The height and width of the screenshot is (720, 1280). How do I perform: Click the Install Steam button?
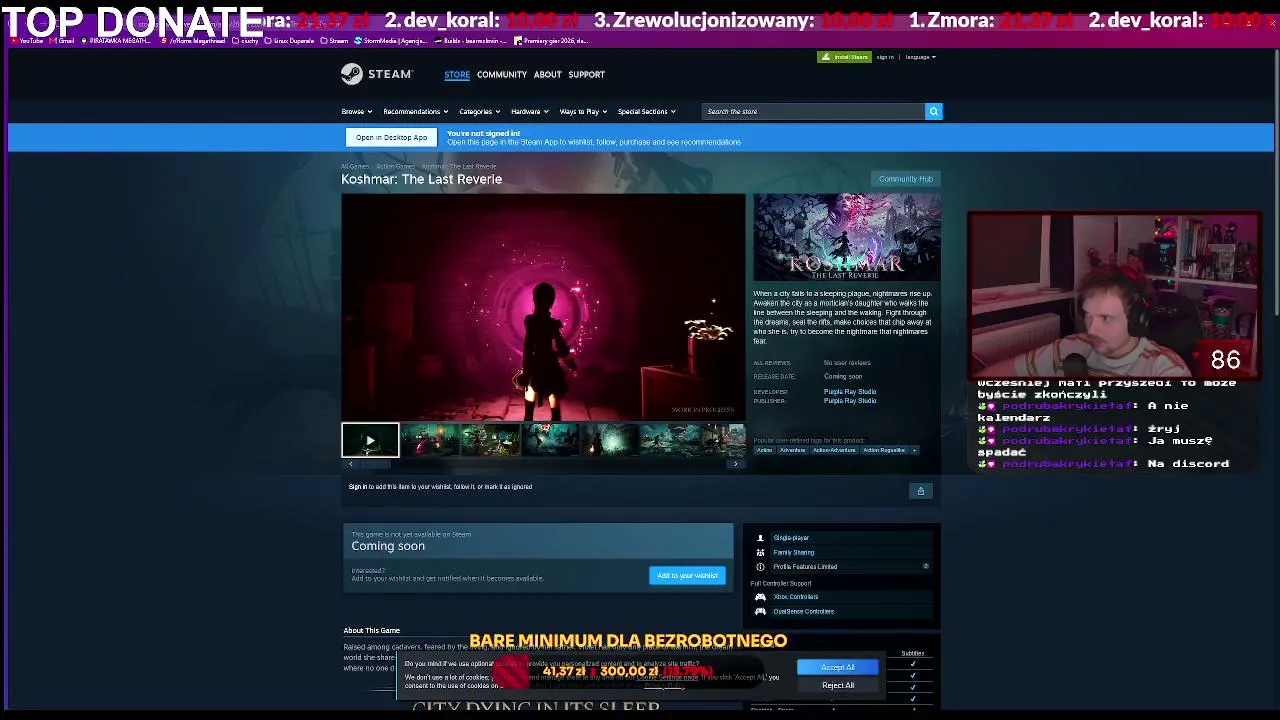point(844,57)
